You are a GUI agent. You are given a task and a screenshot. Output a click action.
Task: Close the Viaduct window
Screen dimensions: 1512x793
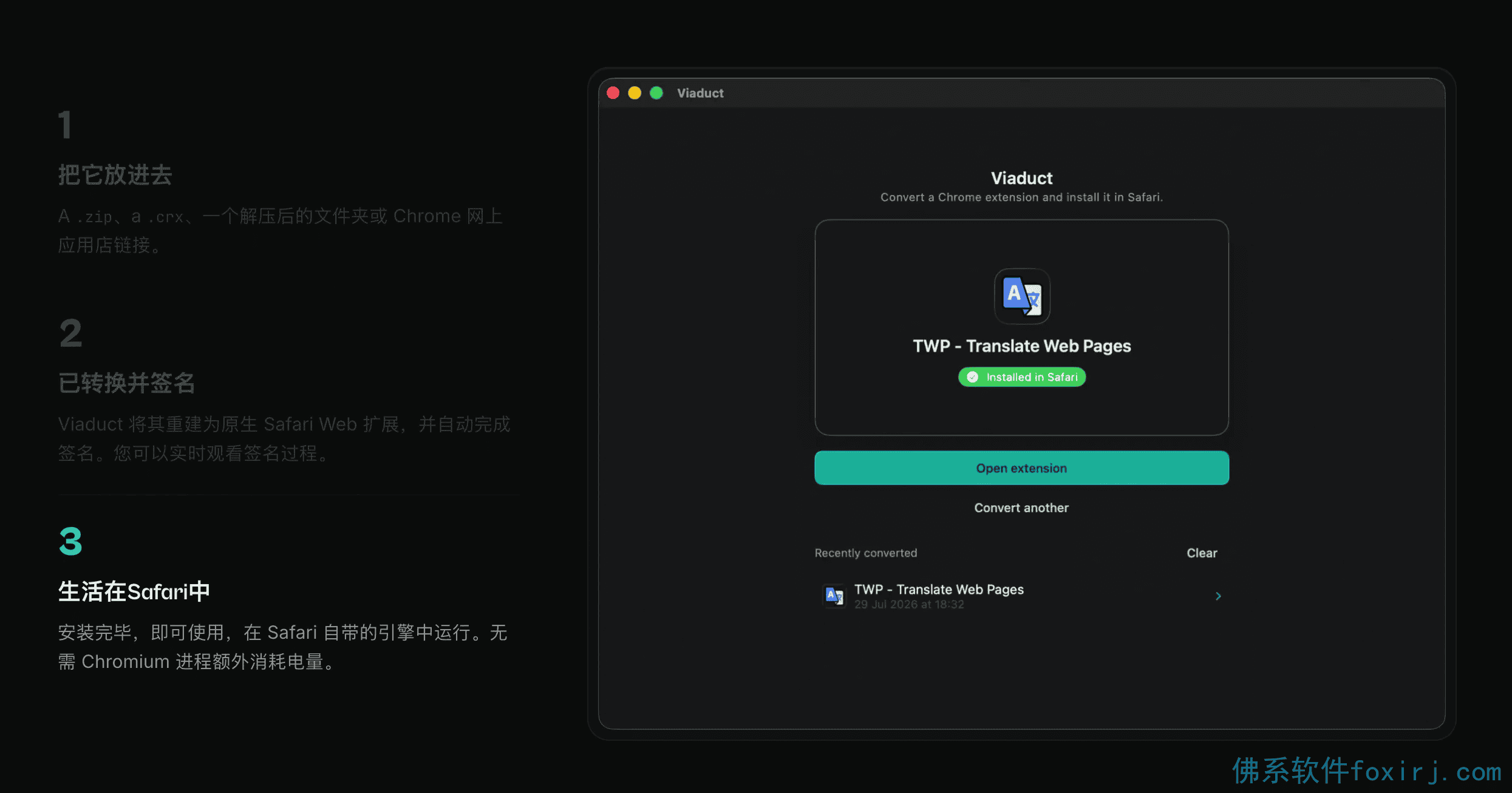[613, 93]
